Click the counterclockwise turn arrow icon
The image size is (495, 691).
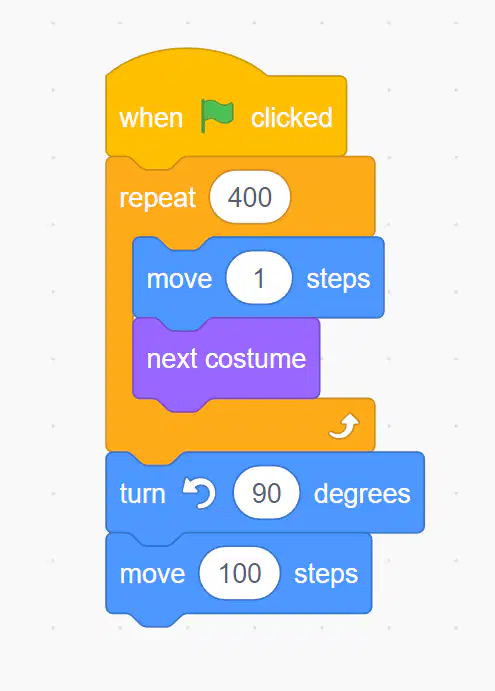click(199, 493)
